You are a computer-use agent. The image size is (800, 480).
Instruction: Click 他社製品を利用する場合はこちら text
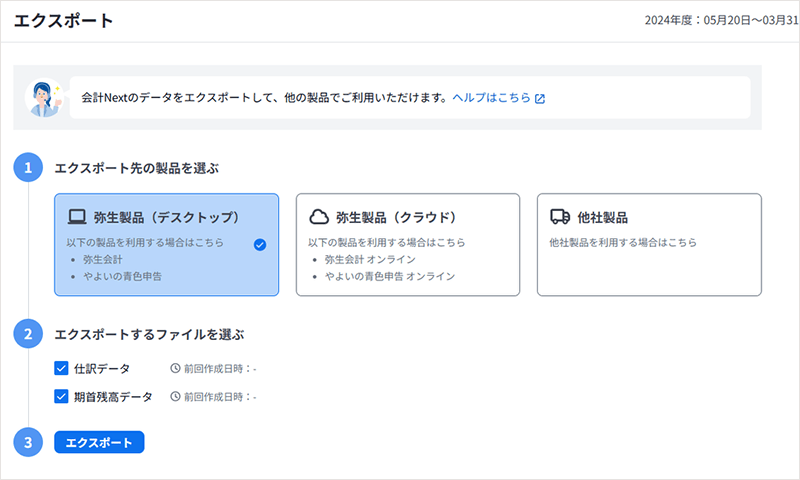[623, 243]
